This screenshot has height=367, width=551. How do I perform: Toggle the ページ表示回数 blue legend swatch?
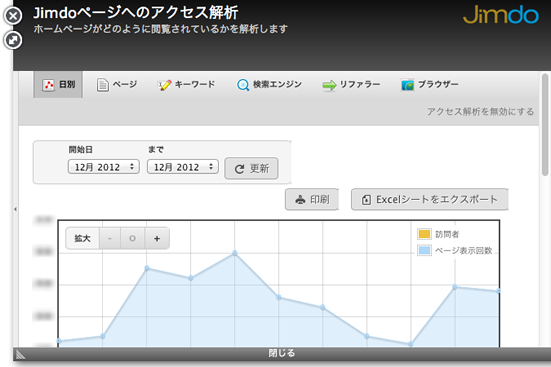[424, 250]
